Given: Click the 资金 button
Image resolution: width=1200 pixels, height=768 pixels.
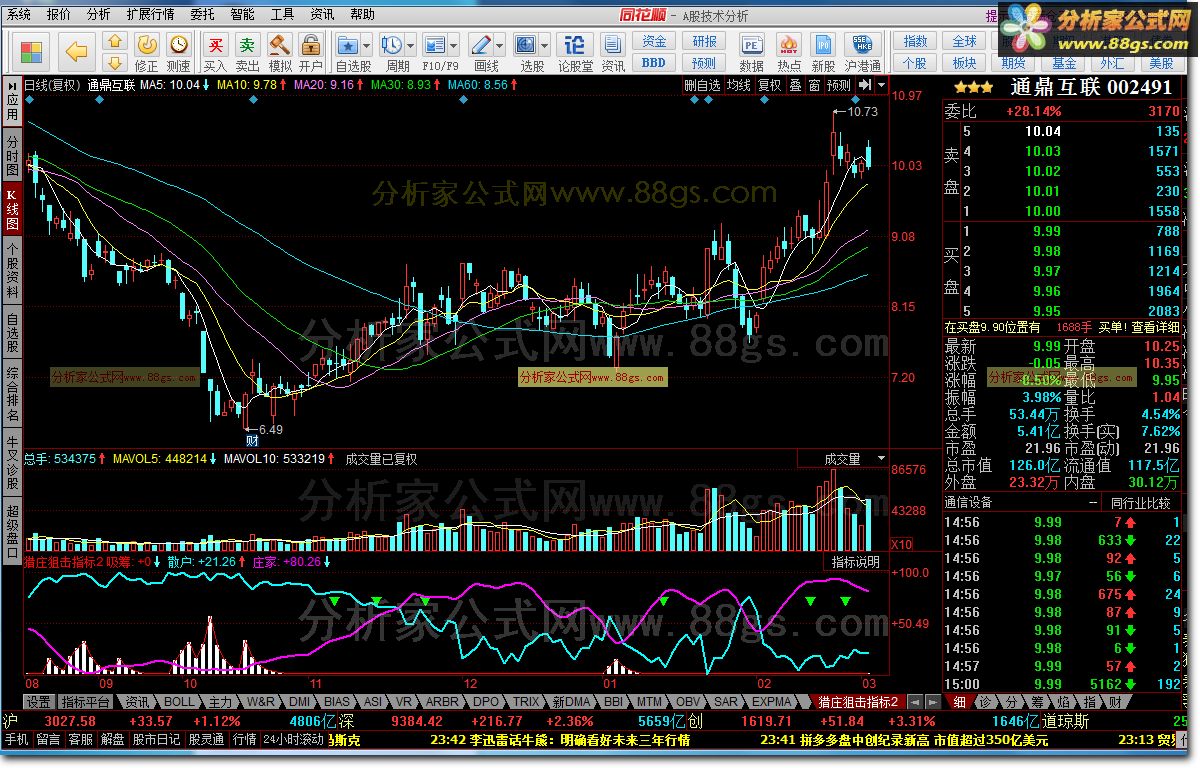Looking at the screenshot, I should click(654, 41).
